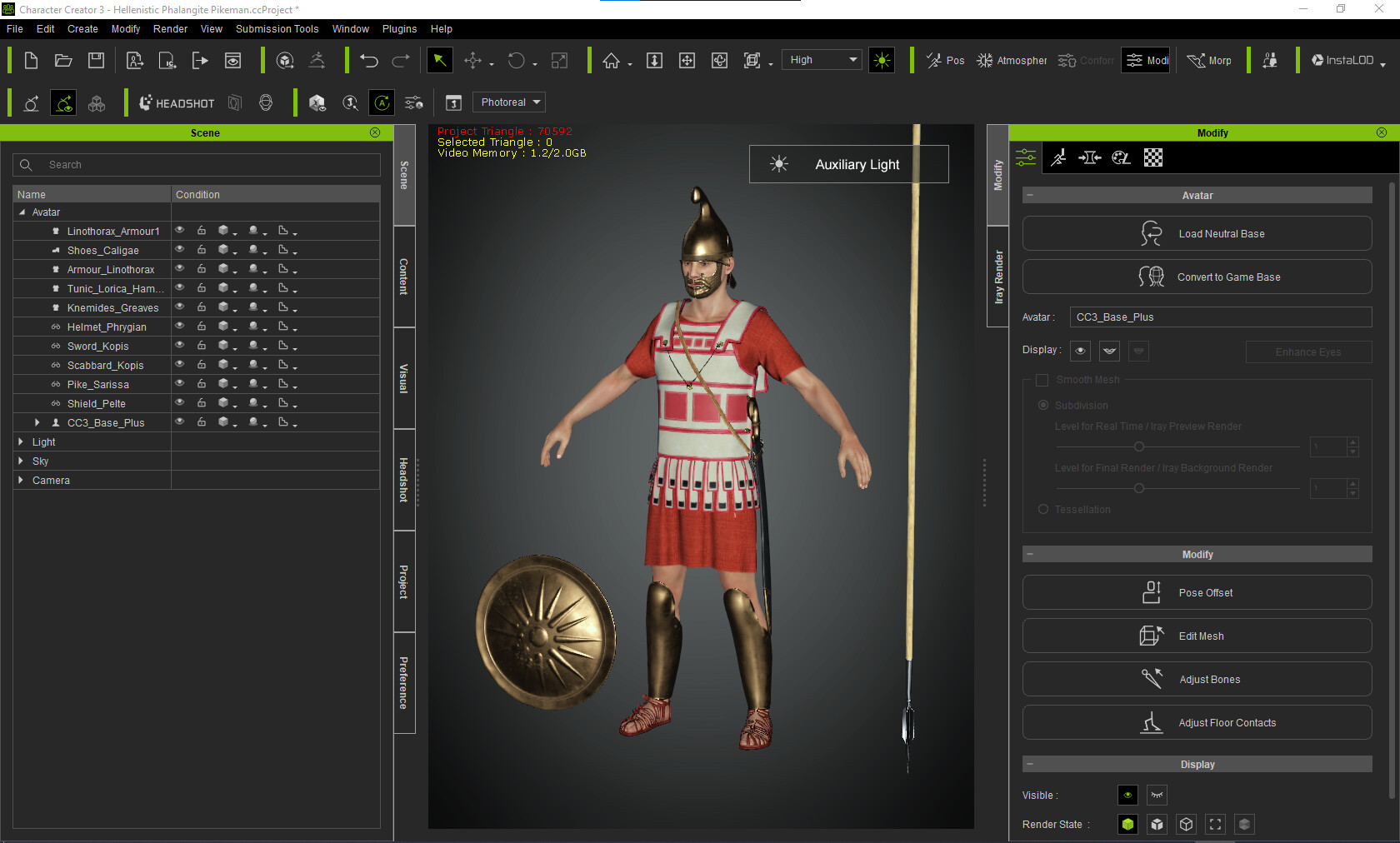Open the Morph panel
Viewport: 1400px width, 843px height.
[x=1210, y=60]
